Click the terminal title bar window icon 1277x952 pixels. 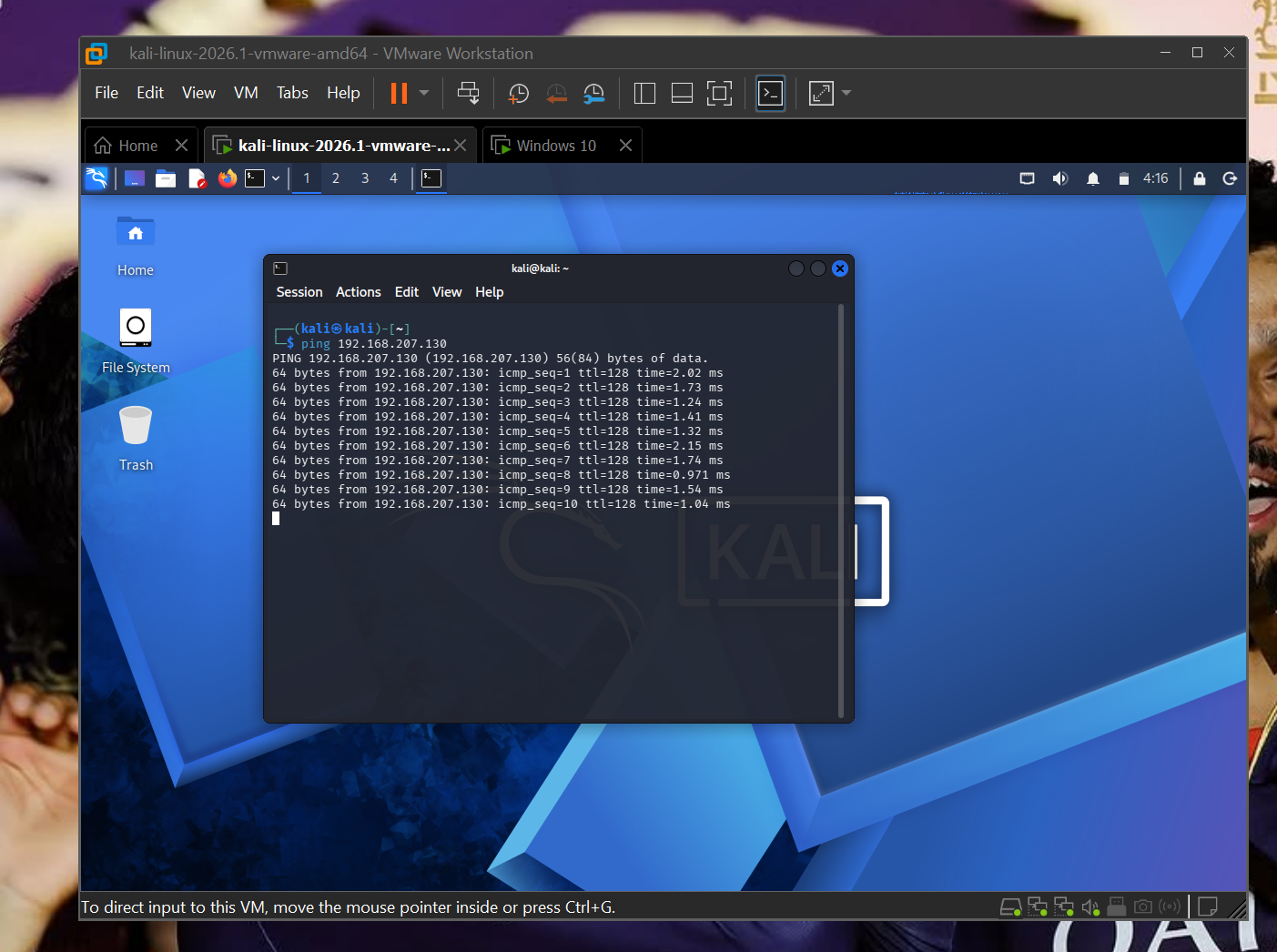[280, 268]
